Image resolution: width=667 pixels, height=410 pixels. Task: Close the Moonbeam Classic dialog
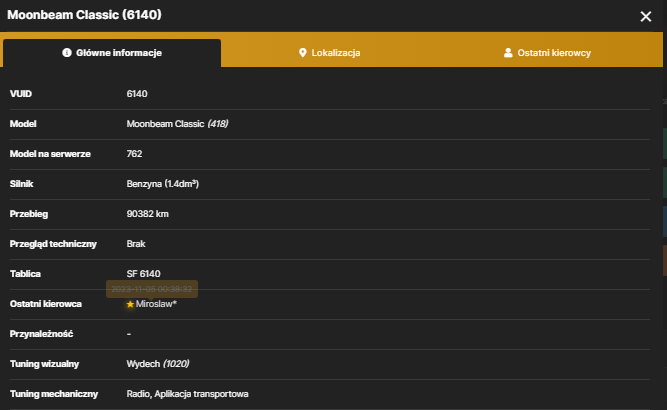point(645,17)
